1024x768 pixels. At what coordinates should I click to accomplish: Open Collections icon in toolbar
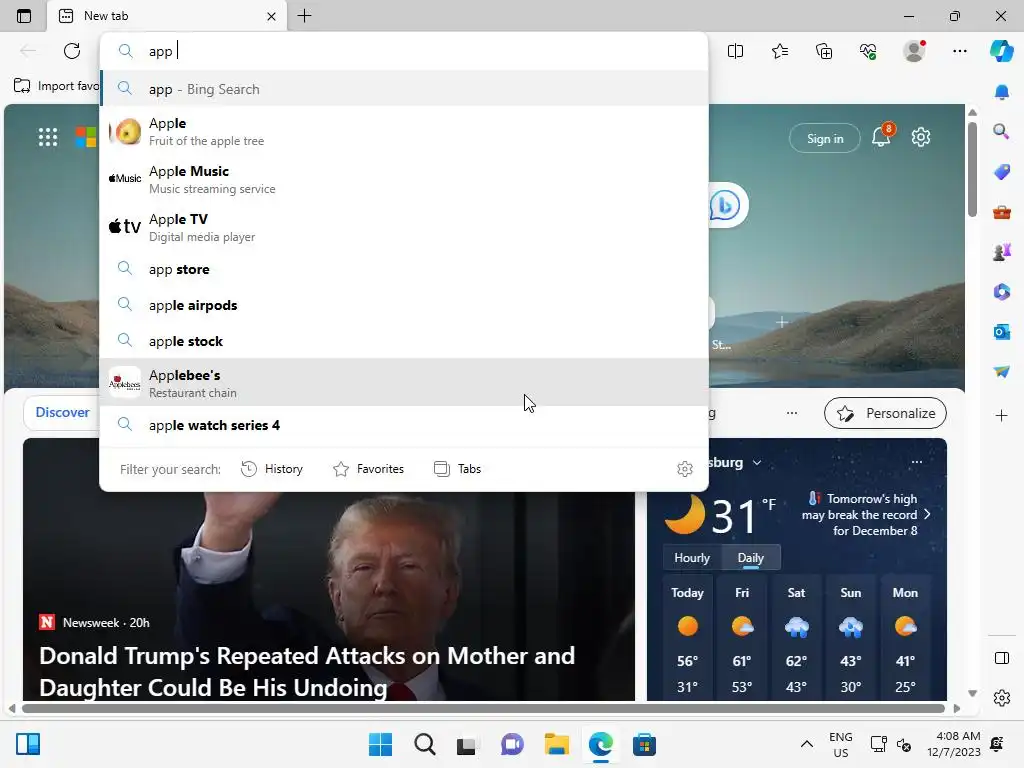(x=824, y=51)
